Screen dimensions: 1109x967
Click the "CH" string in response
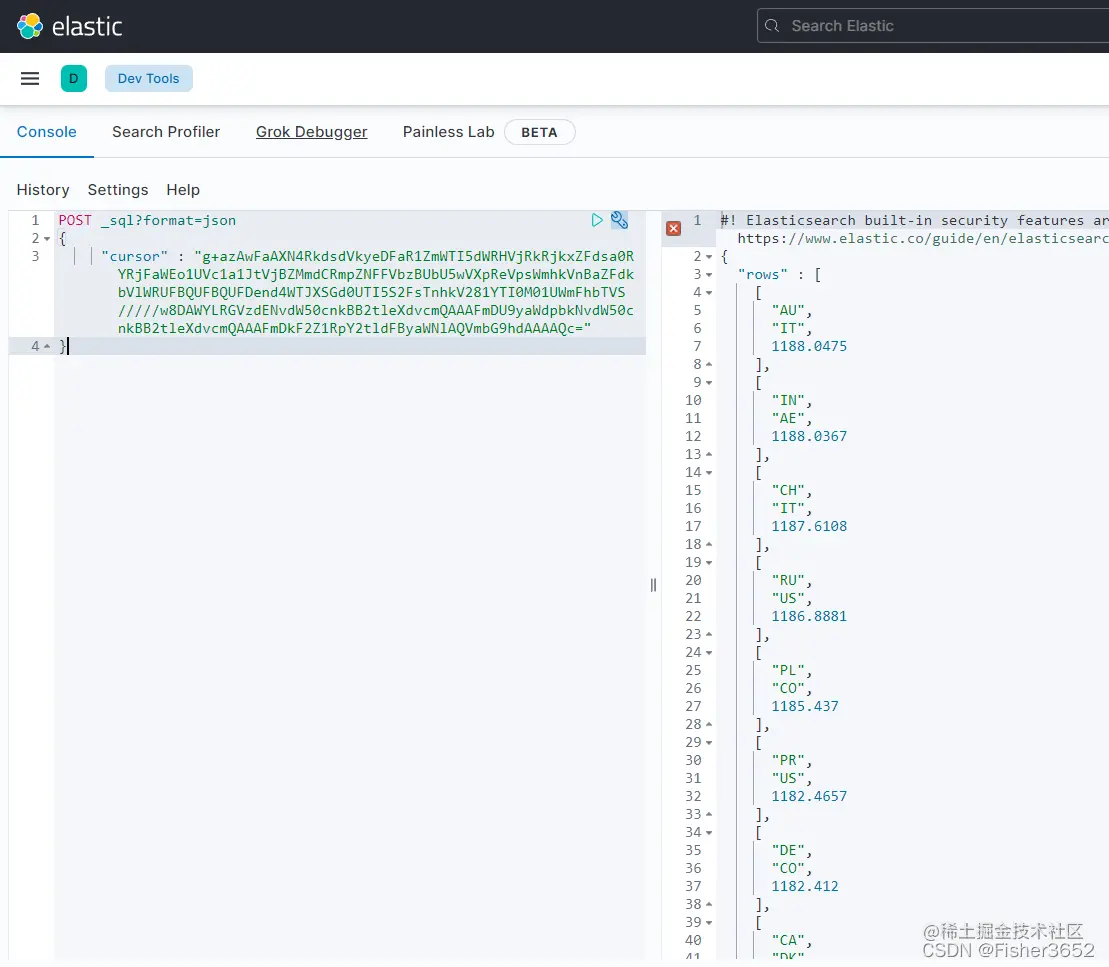788,490
